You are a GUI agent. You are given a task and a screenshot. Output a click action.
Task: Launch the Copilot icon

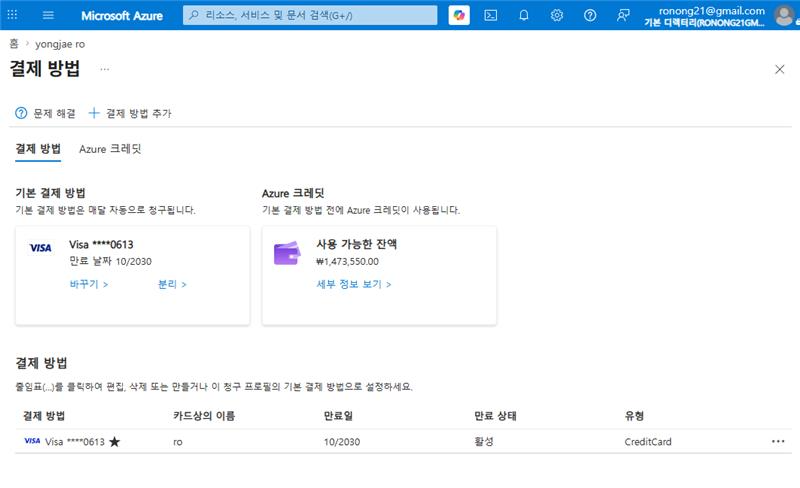(459, 15)
